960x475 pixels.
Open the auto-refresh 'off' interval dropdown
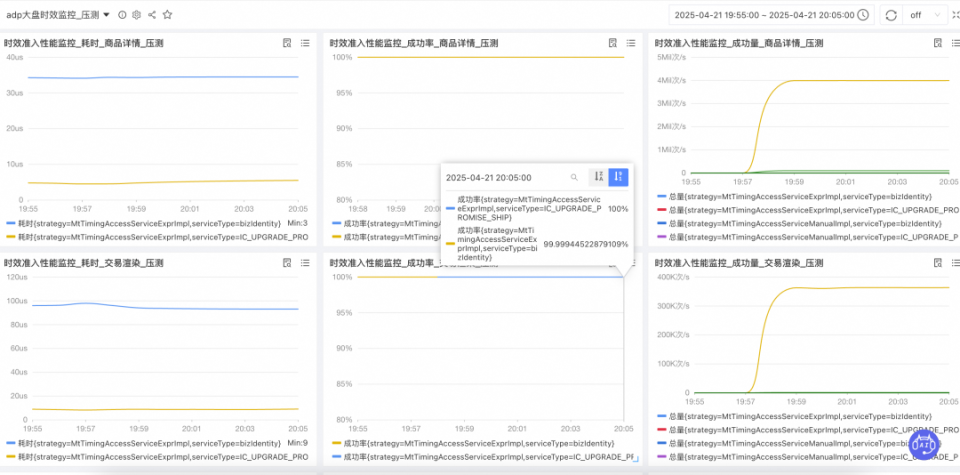click(x=923, y=15)
